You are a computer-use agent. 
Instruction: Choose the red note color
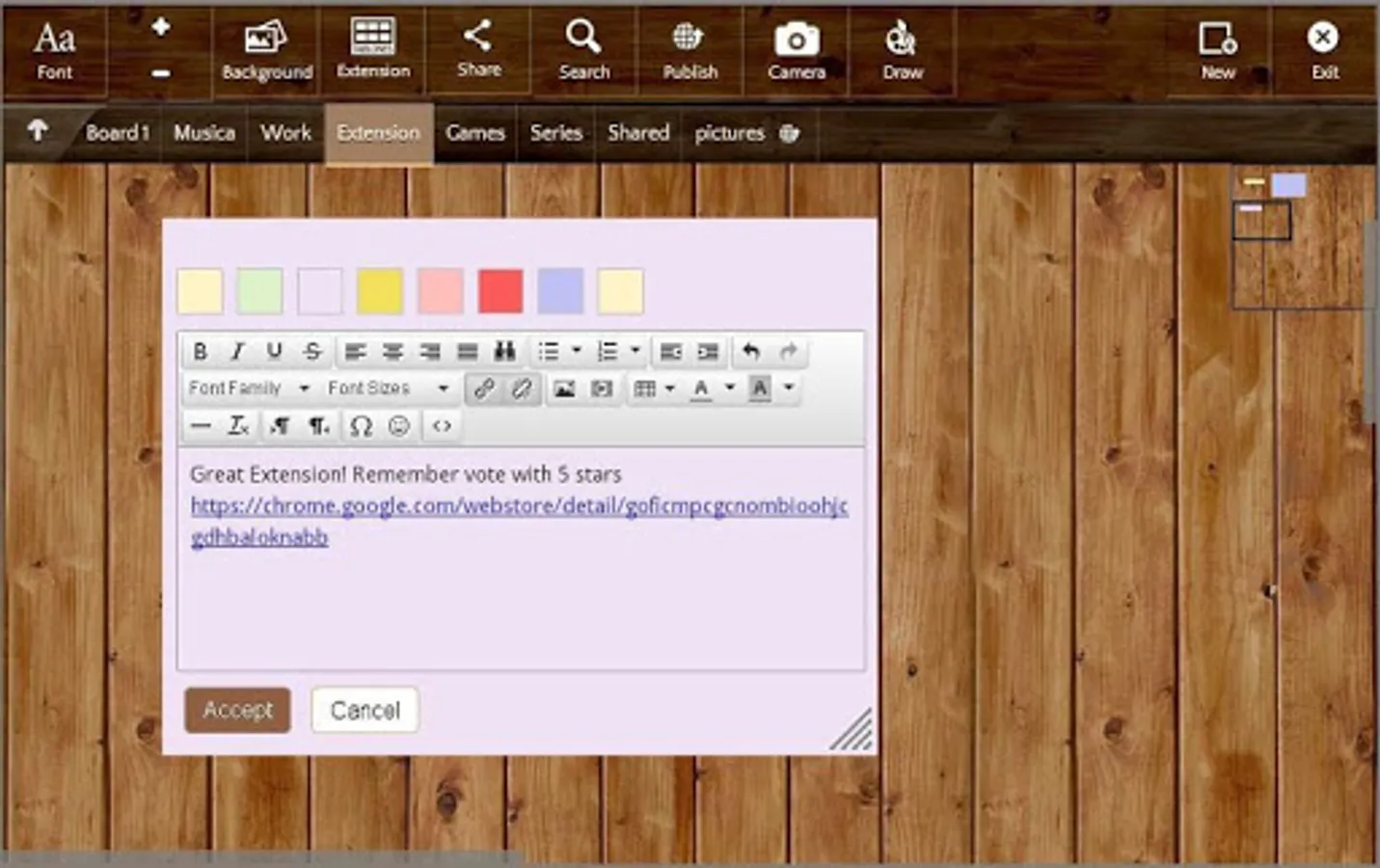[501, 291]
